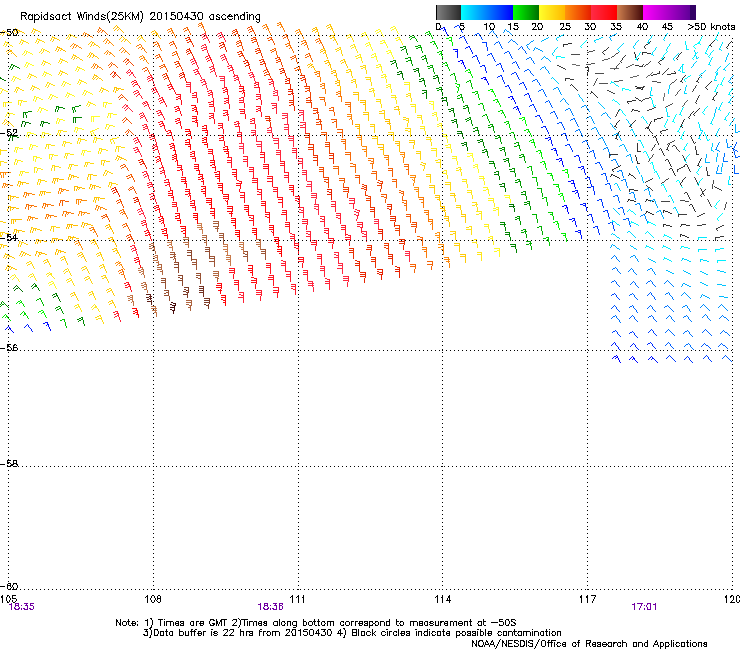Screen dimensions: 740x650
Task: Click the green 15-20 knots legend swatch
Action: 526,12
